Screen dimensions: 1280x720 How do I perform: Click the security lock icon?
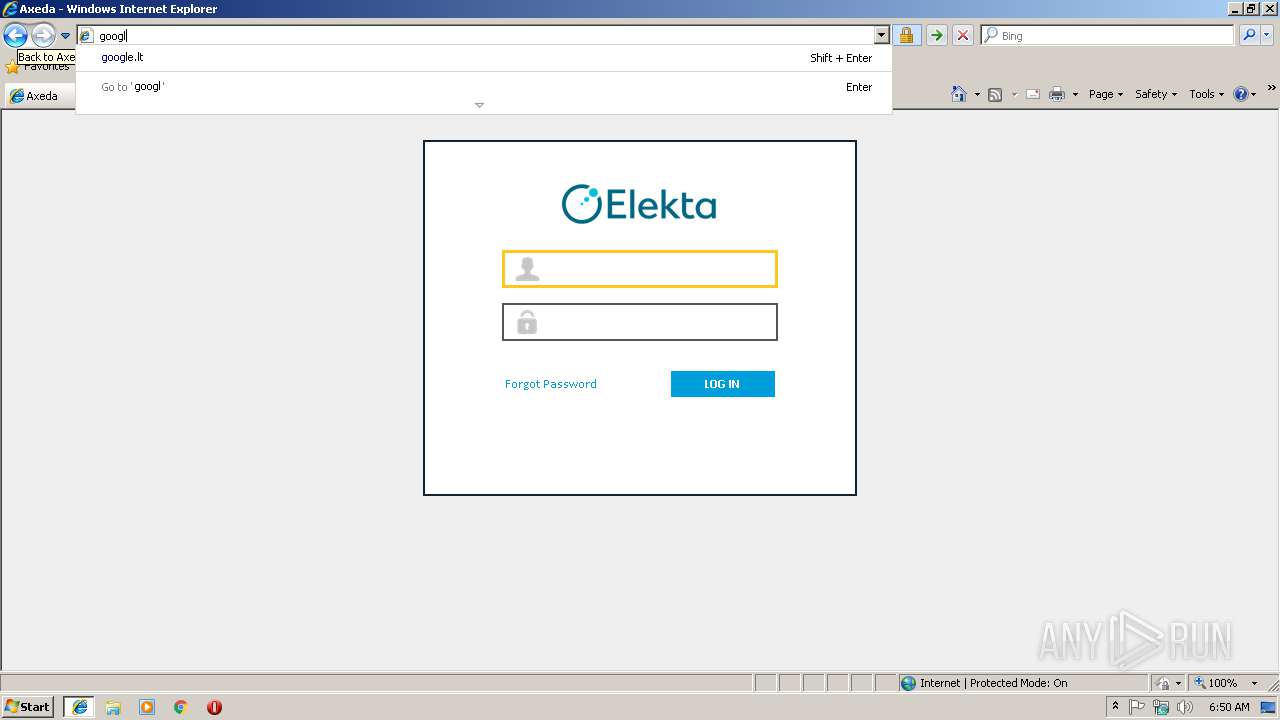pyautogui.click(x=906, y=36)
